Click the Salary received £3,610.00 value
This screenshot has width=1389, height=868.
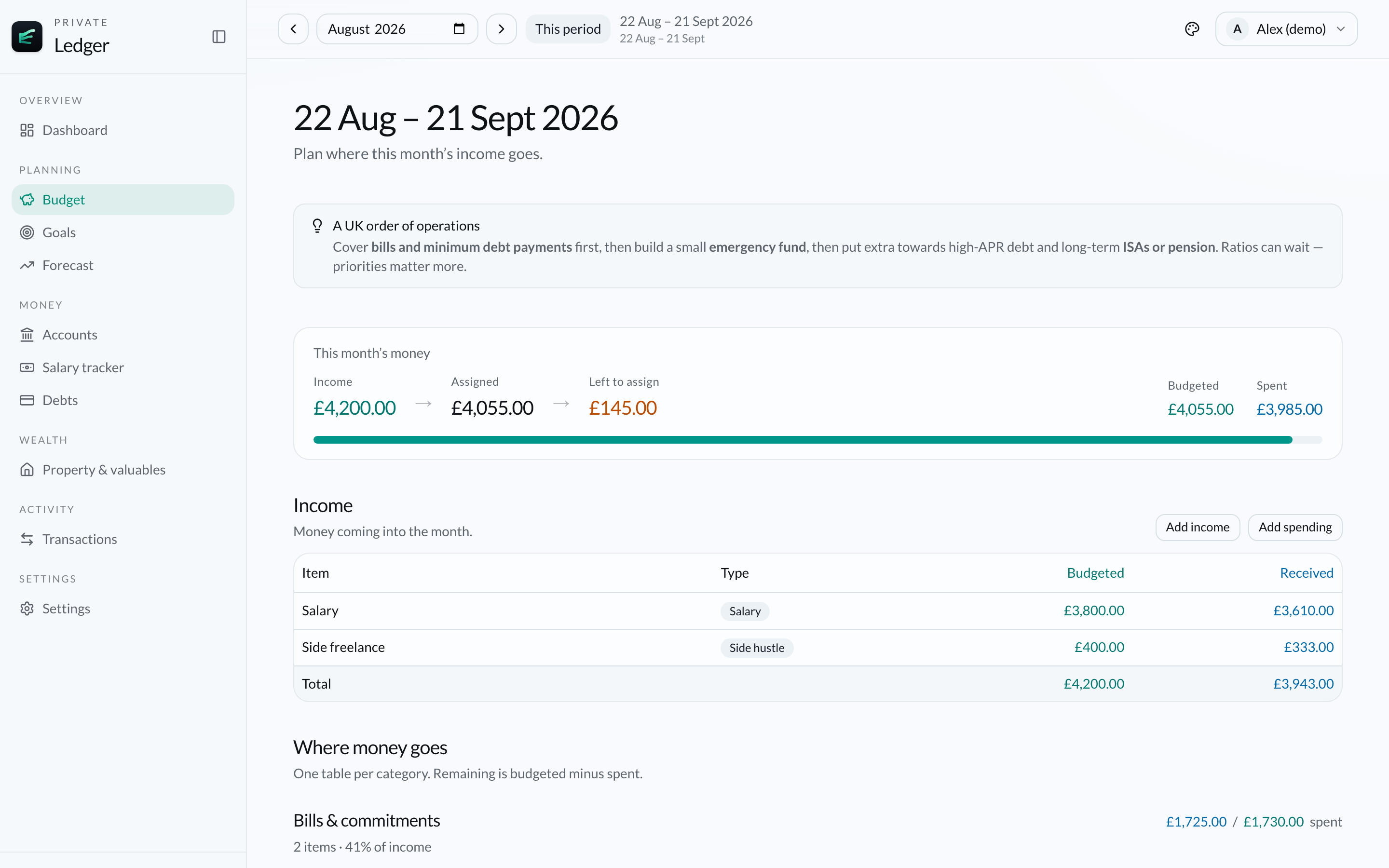pos(1303,611)
